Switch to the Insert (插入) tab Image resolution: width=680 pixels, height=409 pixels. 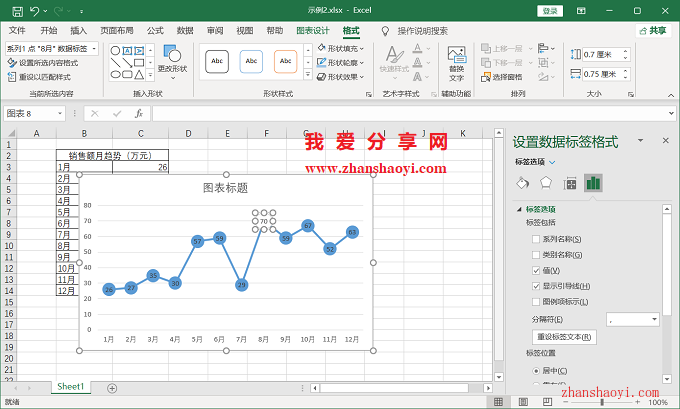coord(78,31)
